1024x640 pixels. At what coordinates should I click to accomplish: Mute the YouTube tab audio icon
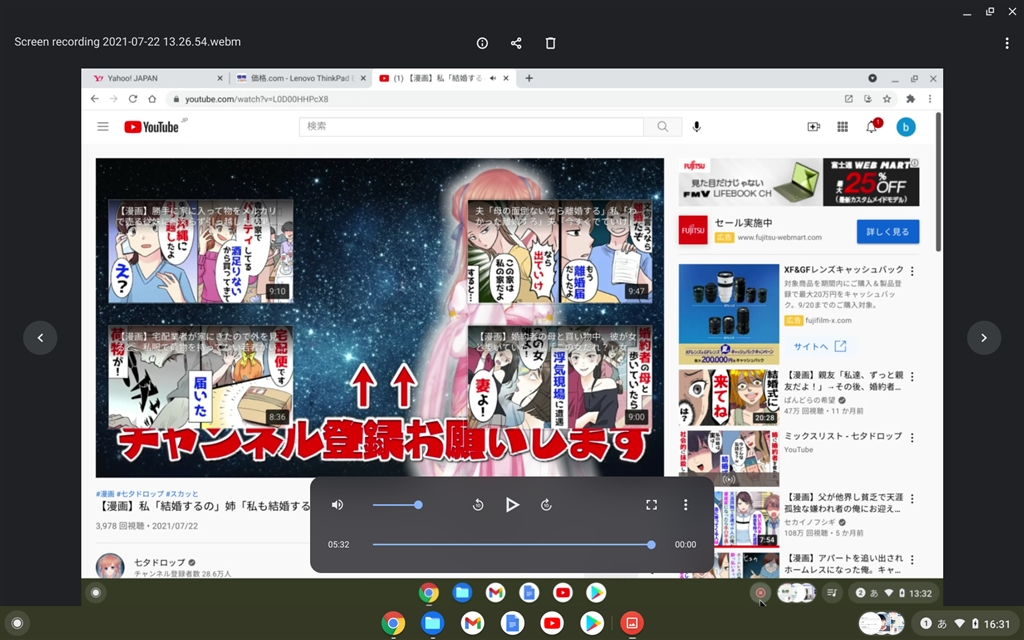click(492, 78)
